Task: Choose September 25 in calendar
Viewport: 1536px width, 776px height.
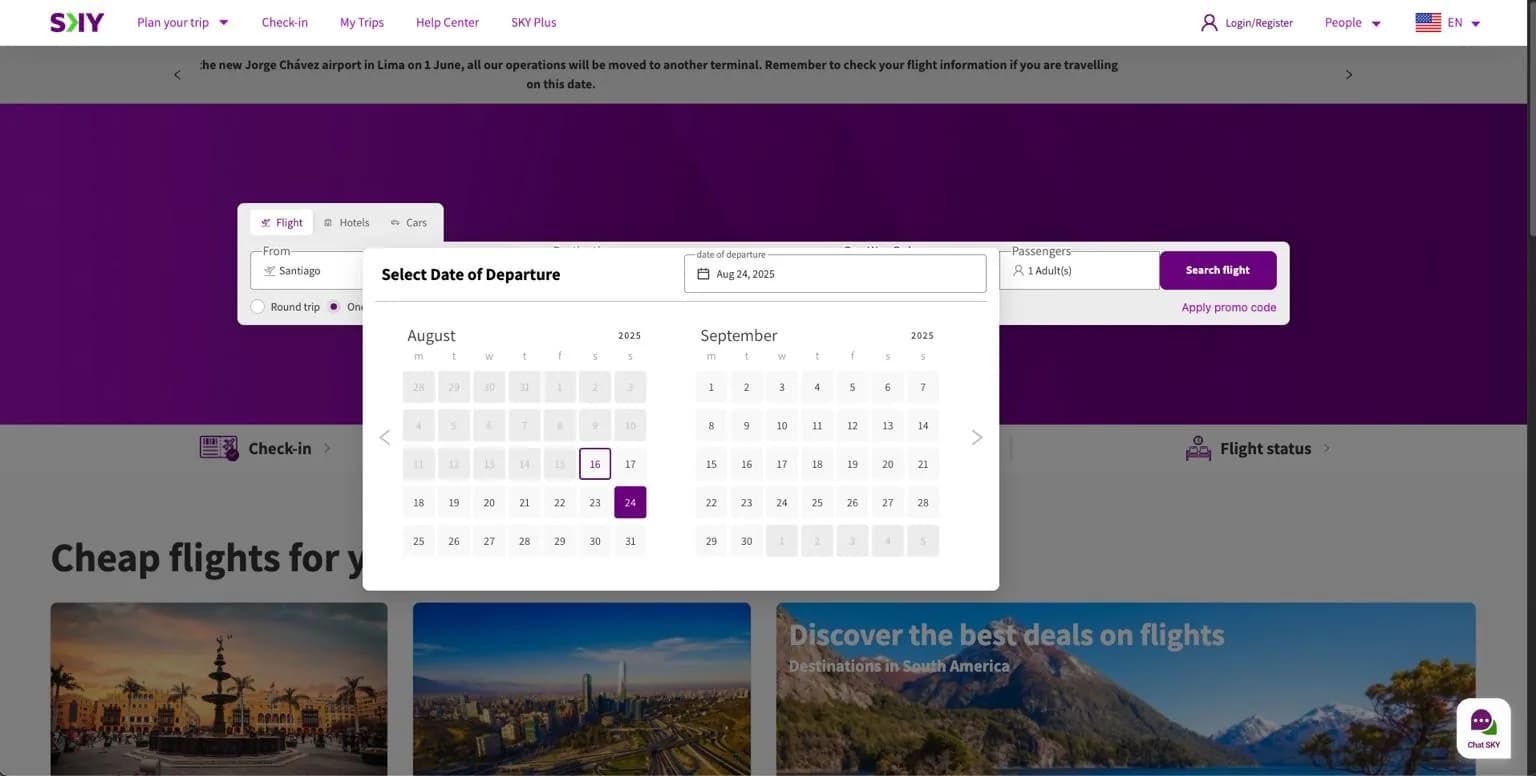Action: click(x=817, y=503)
